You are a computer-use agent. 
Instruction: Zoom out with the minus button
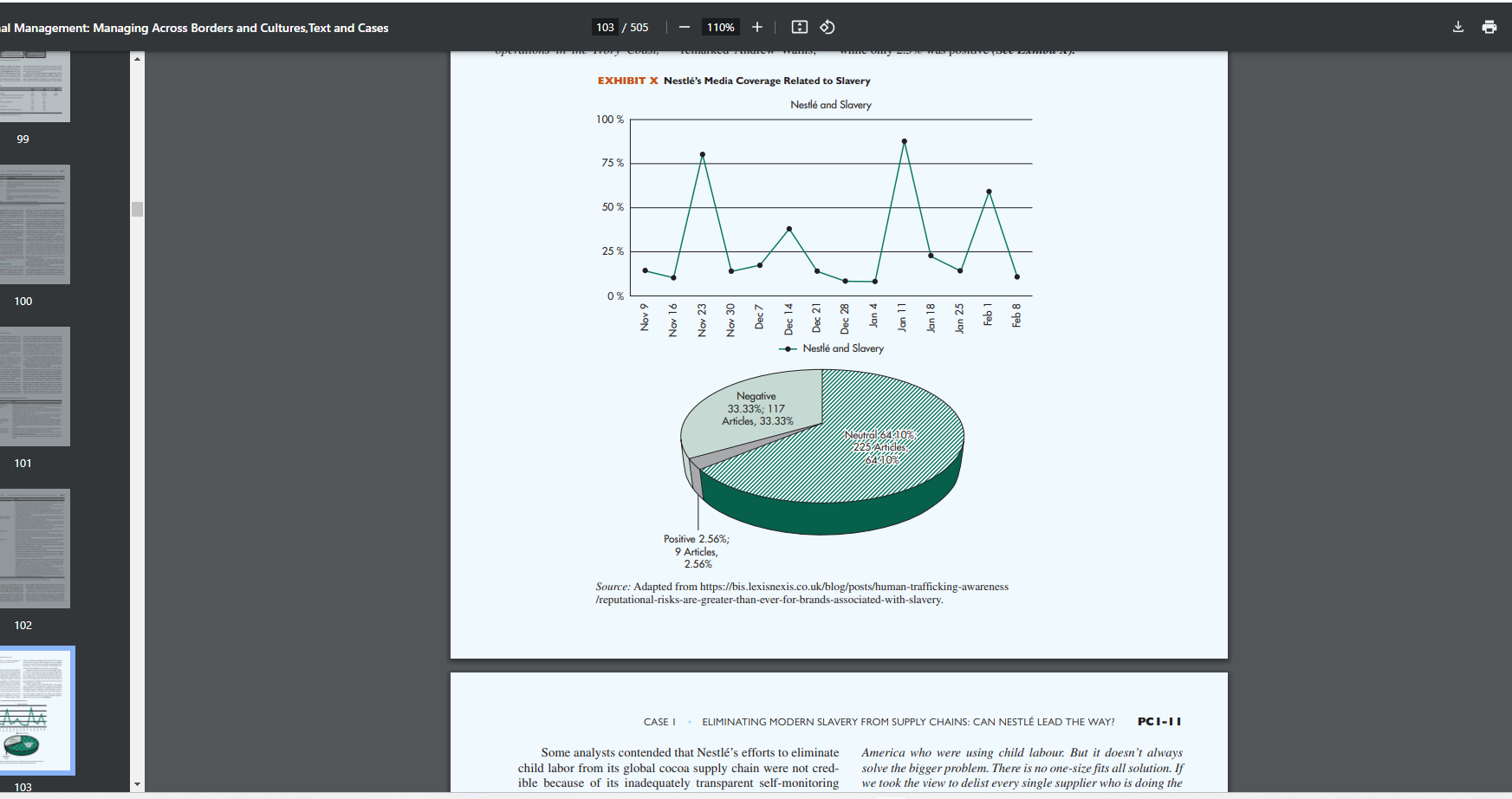tap(685, 27)
